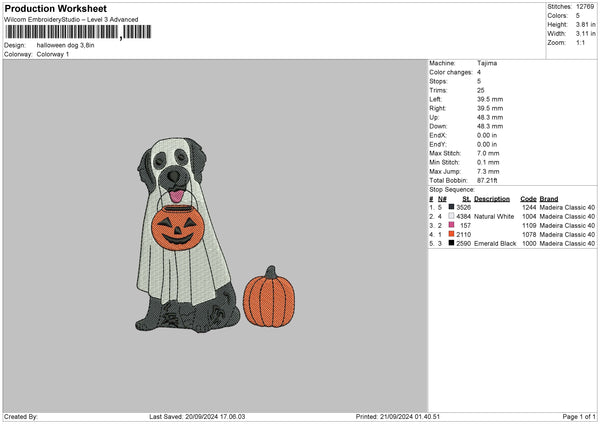Image resolution: width=600 pixels, height=424 pixels.
Task: Click the Stitches count 12769
Action: 585,7
